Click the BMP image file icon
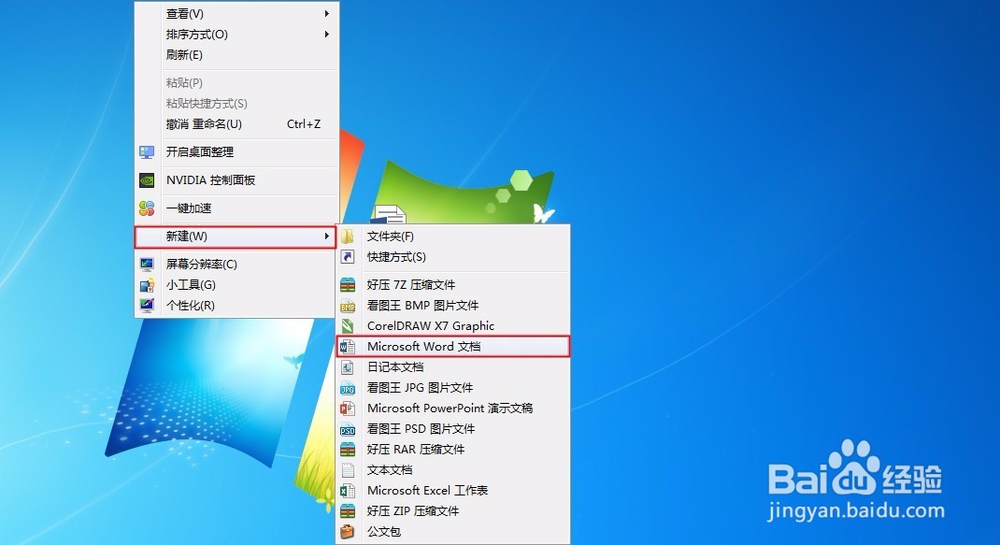Viewport: 1000px width, 545px height. point(347,306)
